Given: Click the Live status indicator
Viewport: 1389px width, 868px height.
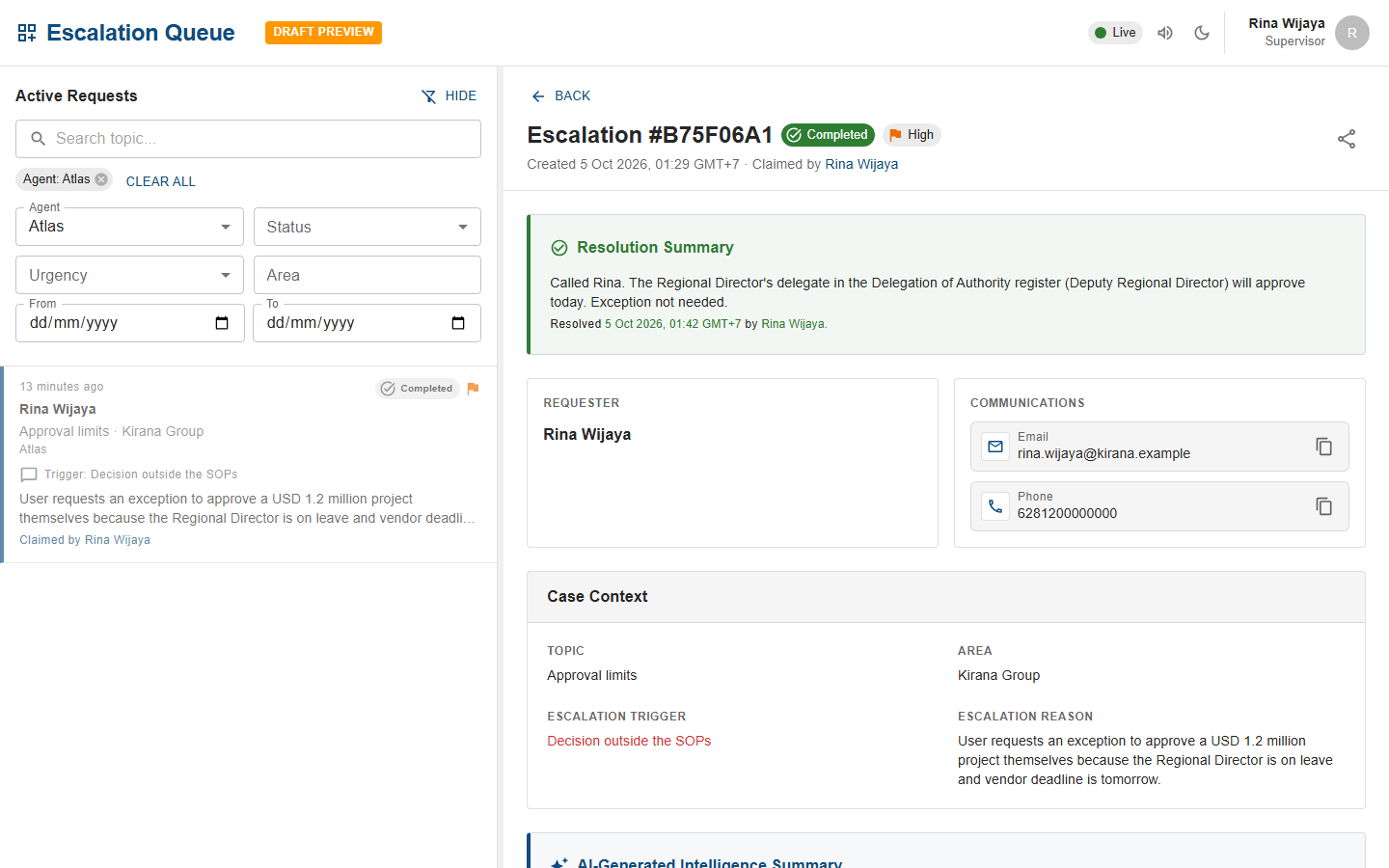Looking at the screenshot, I should (x=1115, y=33).
